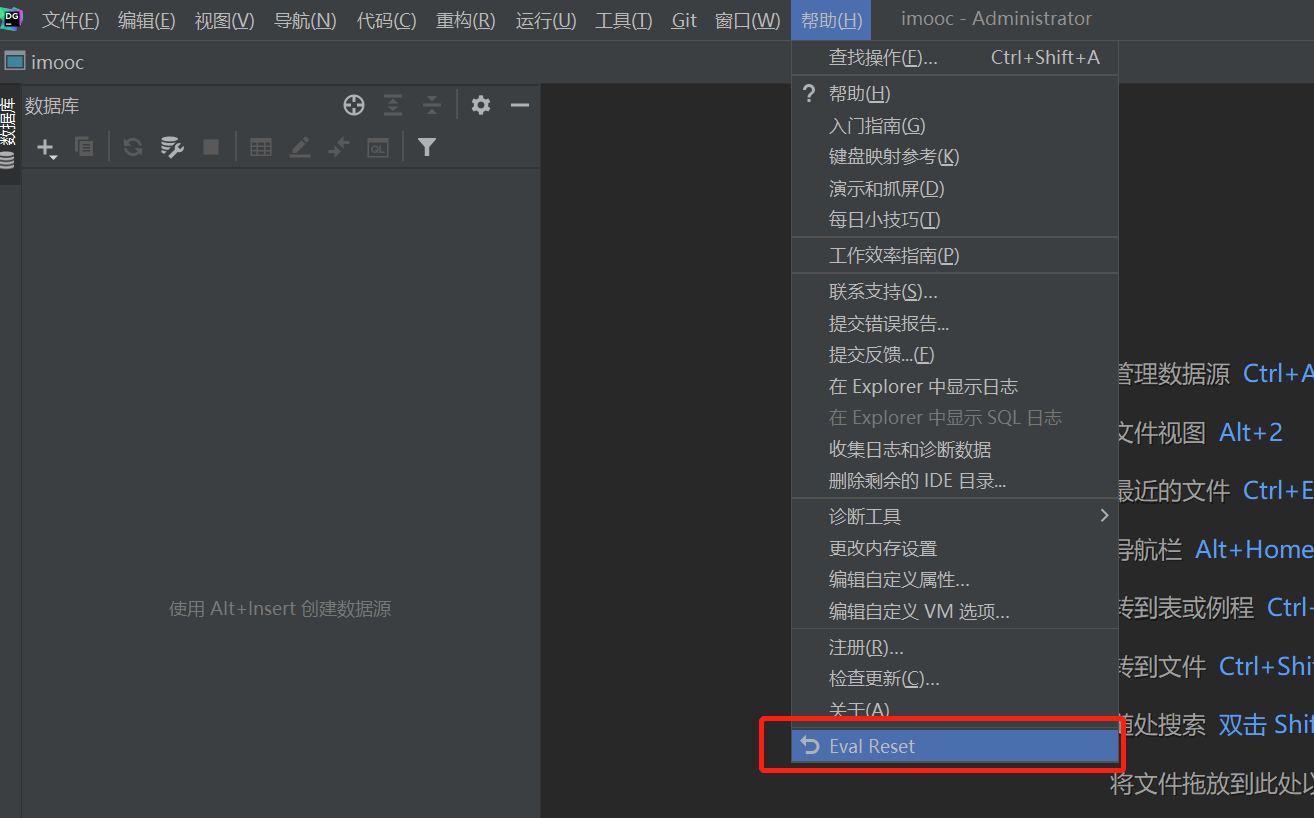Select 收集日志和诊断数据 menu item

[x=955, y=450]
